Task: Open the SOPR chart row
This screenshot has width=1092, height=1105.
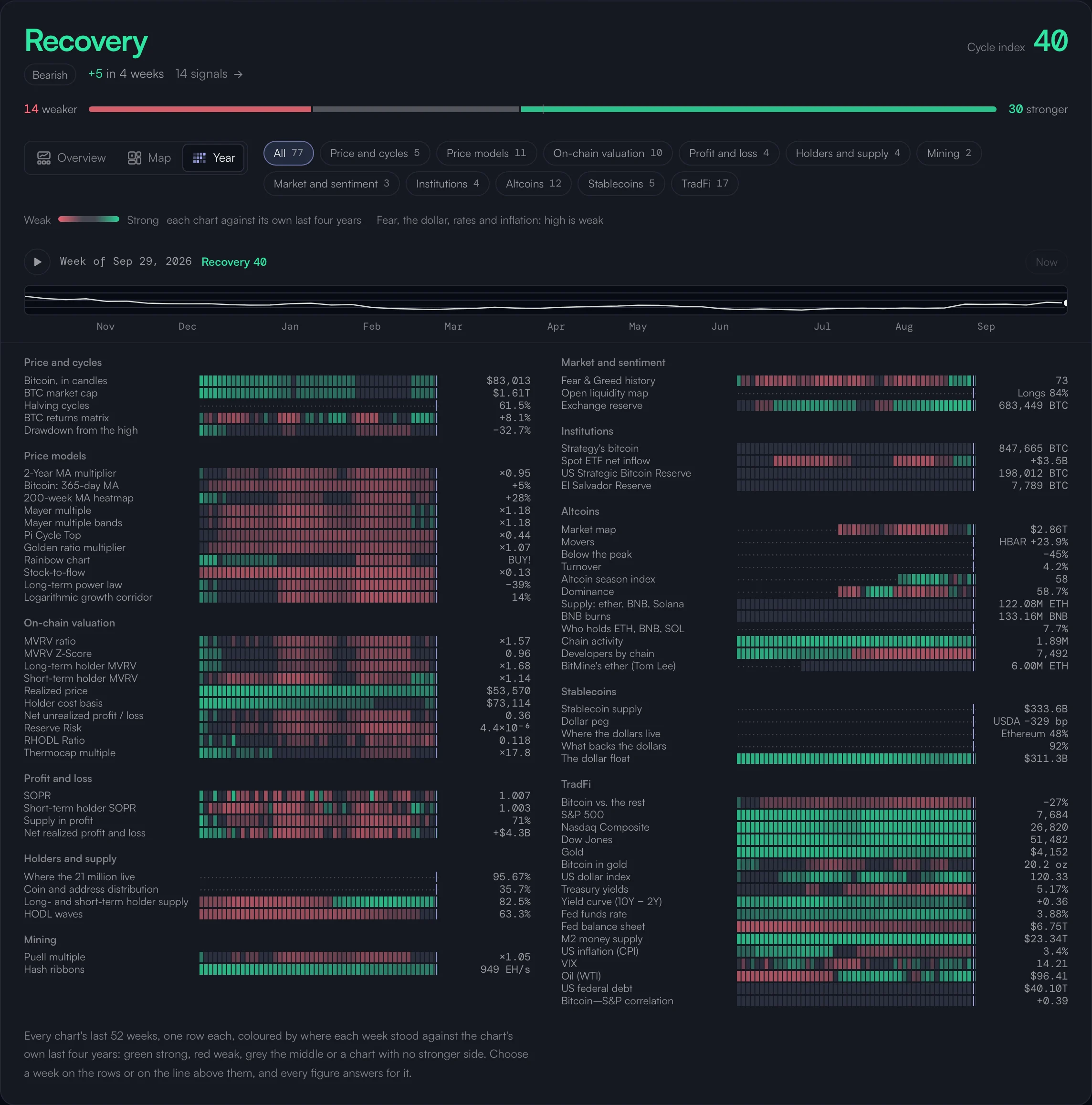Action: coord(277,795)
